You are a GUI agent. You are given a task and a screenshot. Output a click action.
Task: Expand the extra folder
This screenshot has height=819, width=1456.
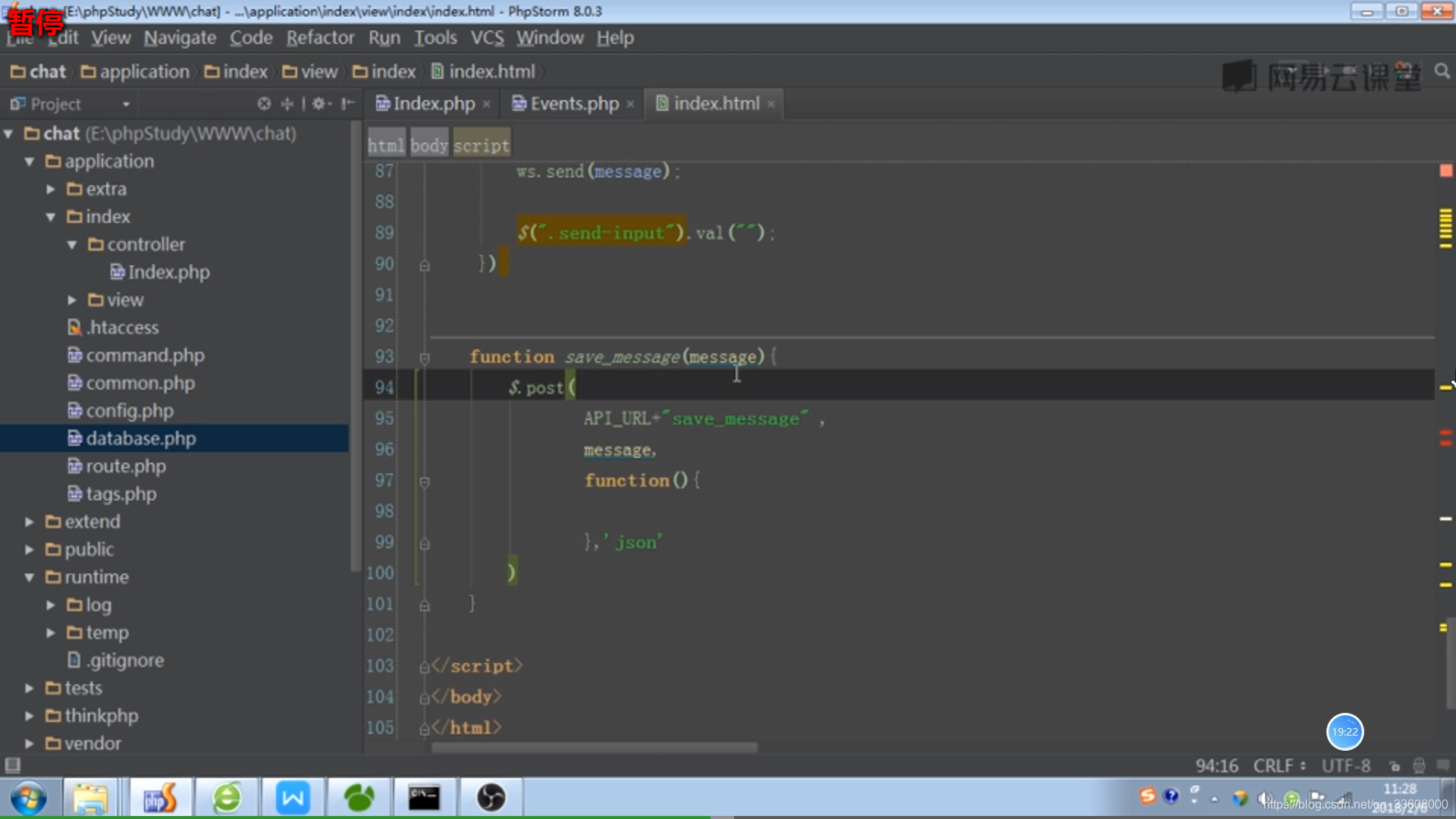51,188
